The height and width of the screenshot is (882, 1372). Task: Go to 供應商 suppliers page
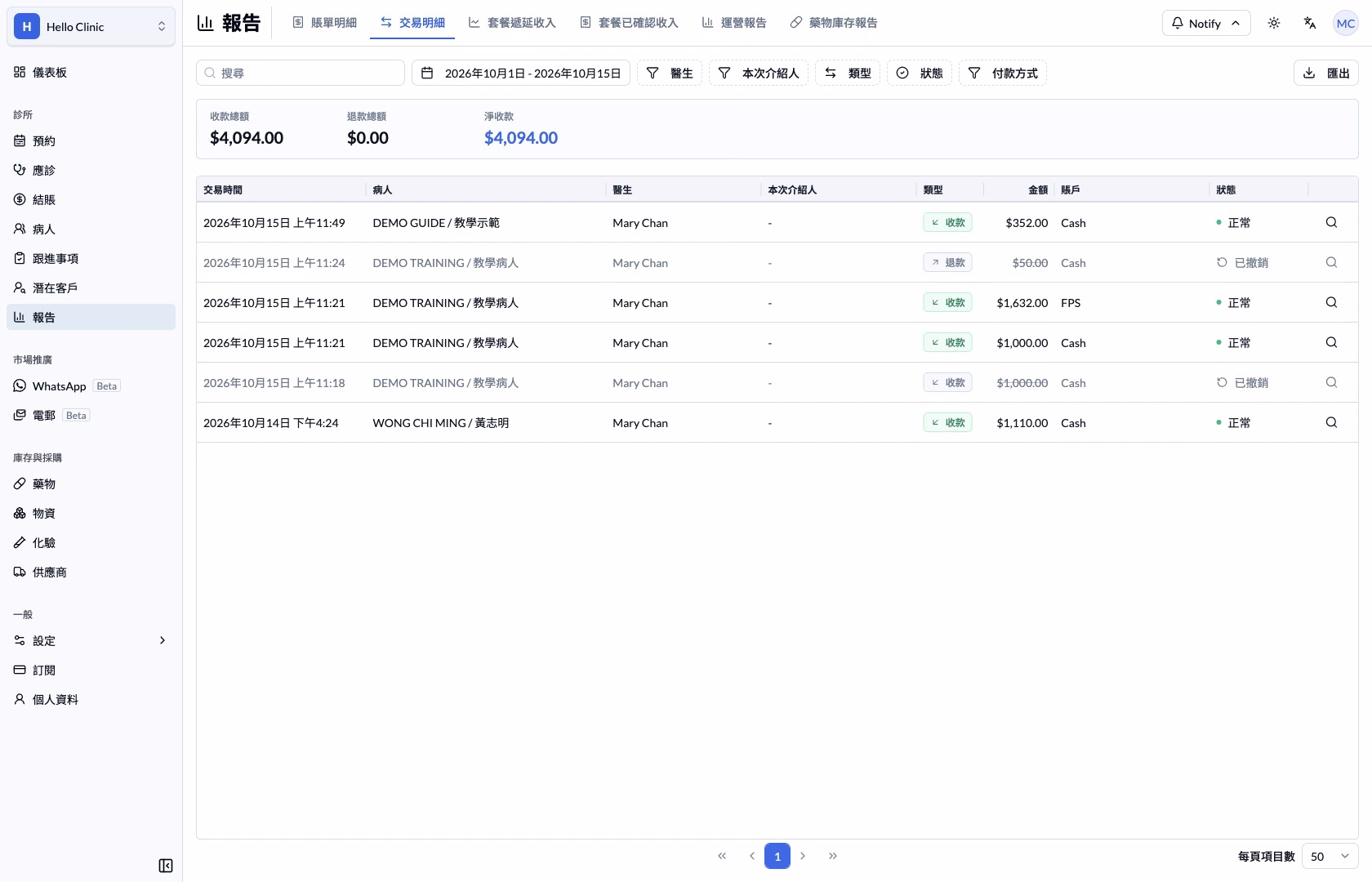click(91, 572)
